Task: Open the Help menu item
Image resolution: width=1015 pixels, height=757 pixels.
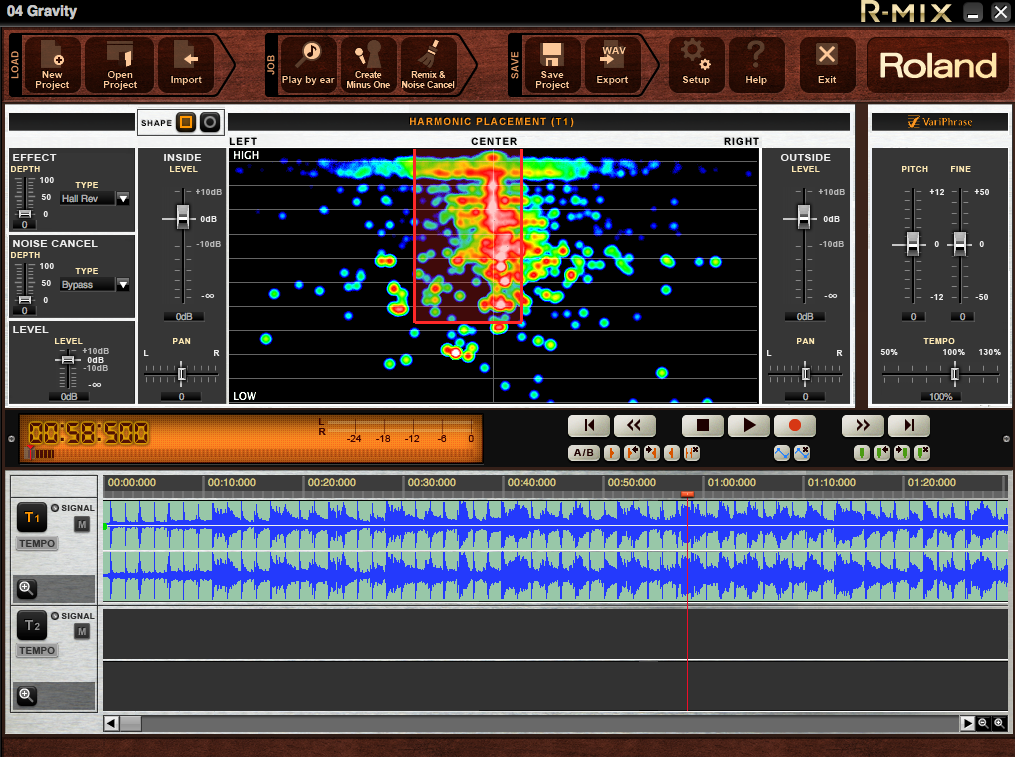Action: point(755,65)
